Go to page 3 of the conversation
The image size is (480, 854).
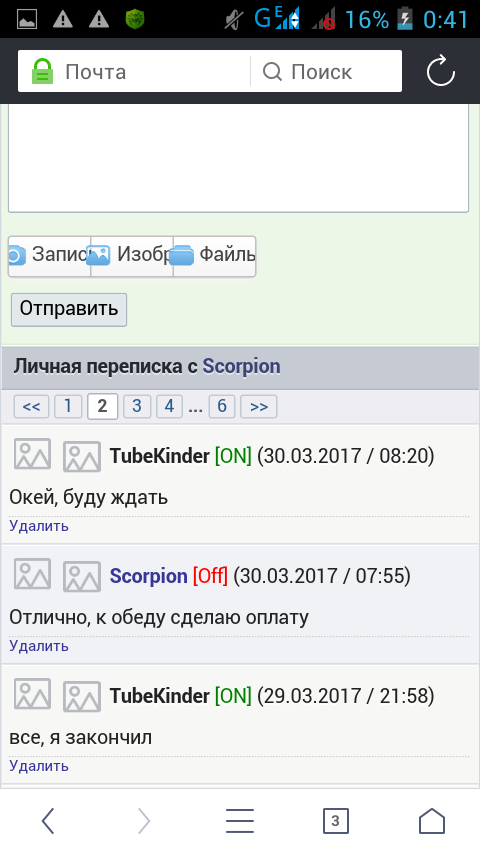point(137,406)
